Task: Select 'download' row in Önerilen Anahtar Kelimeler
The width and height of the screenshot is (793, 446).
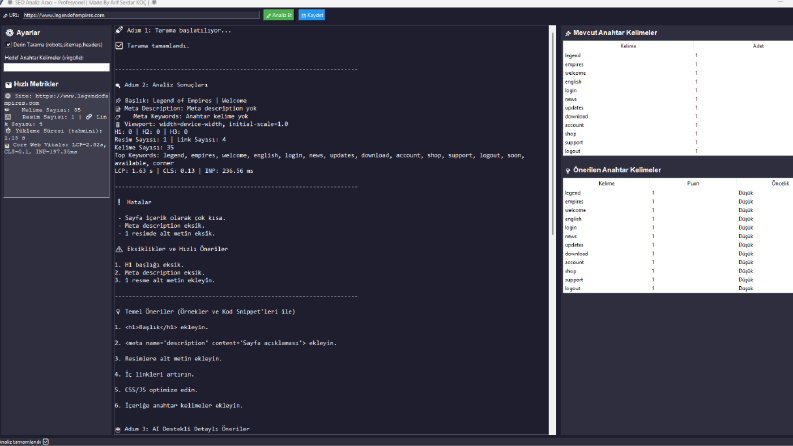Action: point(678,253)
